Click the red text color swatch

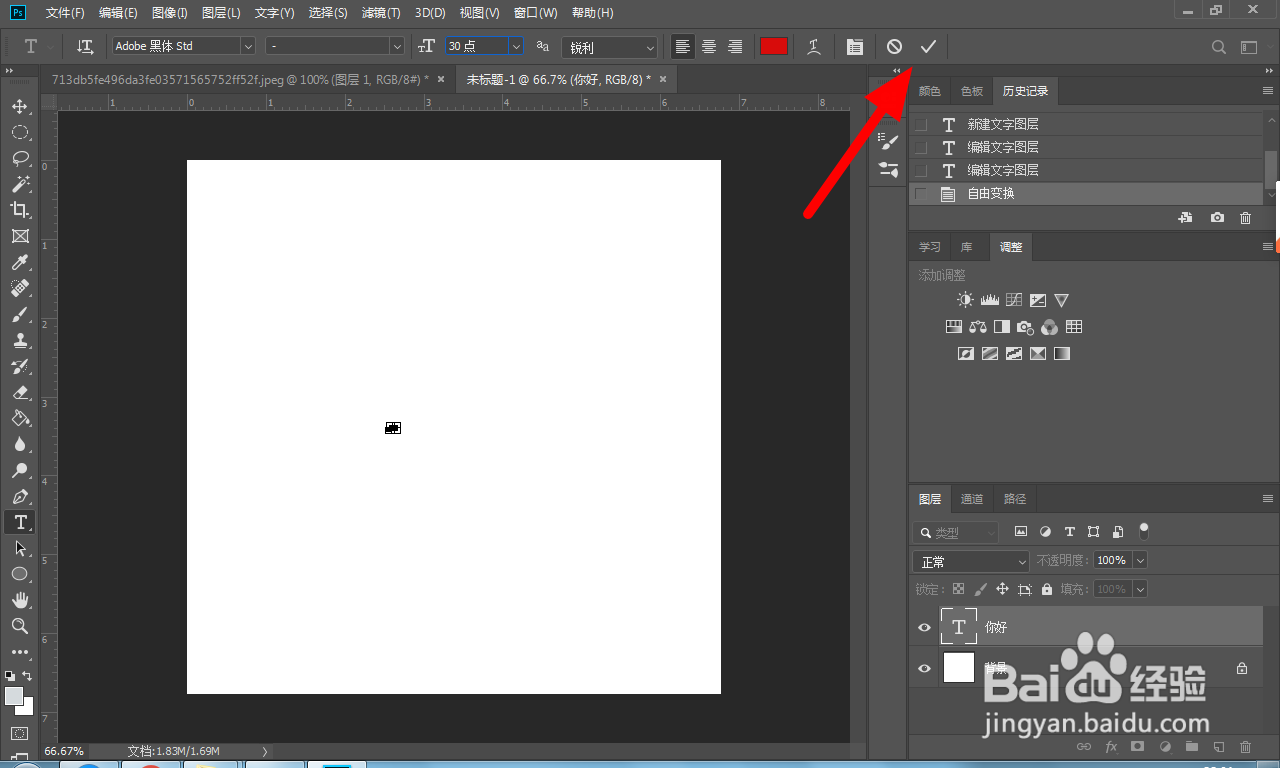(x=774, y=46)
